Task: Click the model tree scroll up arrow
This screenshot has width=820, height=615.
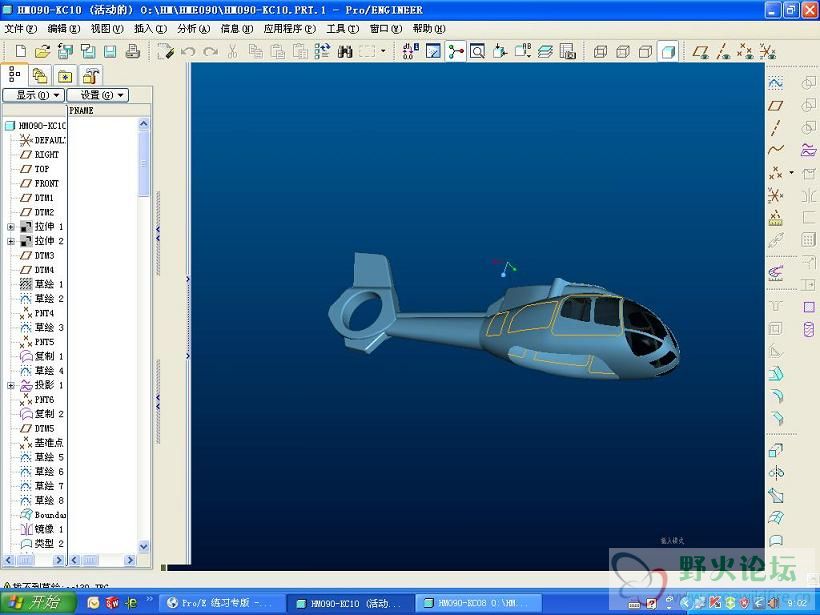Action: pos(144,124)
